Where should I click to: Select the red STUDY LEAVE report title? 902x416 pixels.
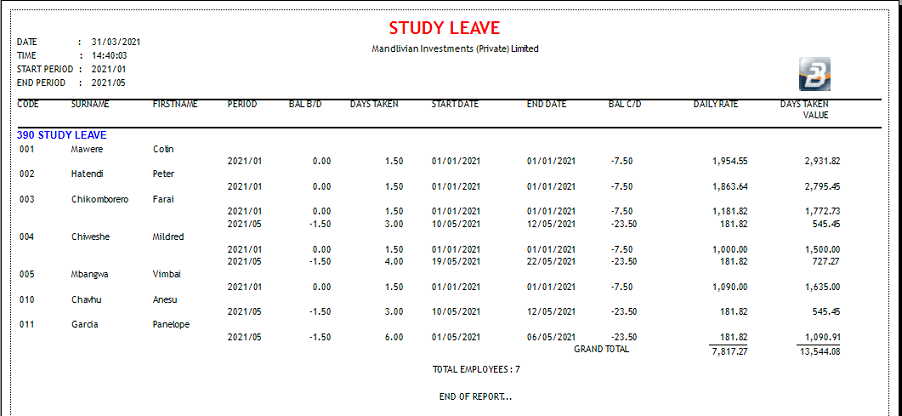[x=444, y=28]
